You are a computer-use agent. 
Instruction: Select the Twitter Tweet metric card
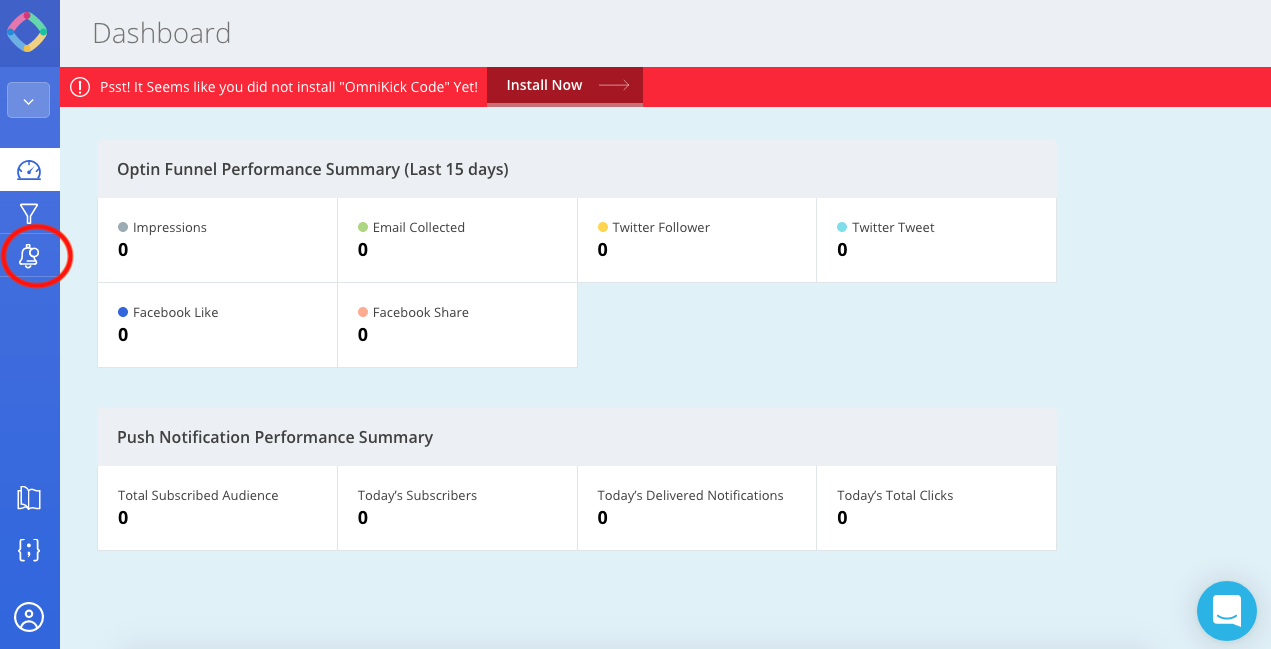[x=936, y=240]
